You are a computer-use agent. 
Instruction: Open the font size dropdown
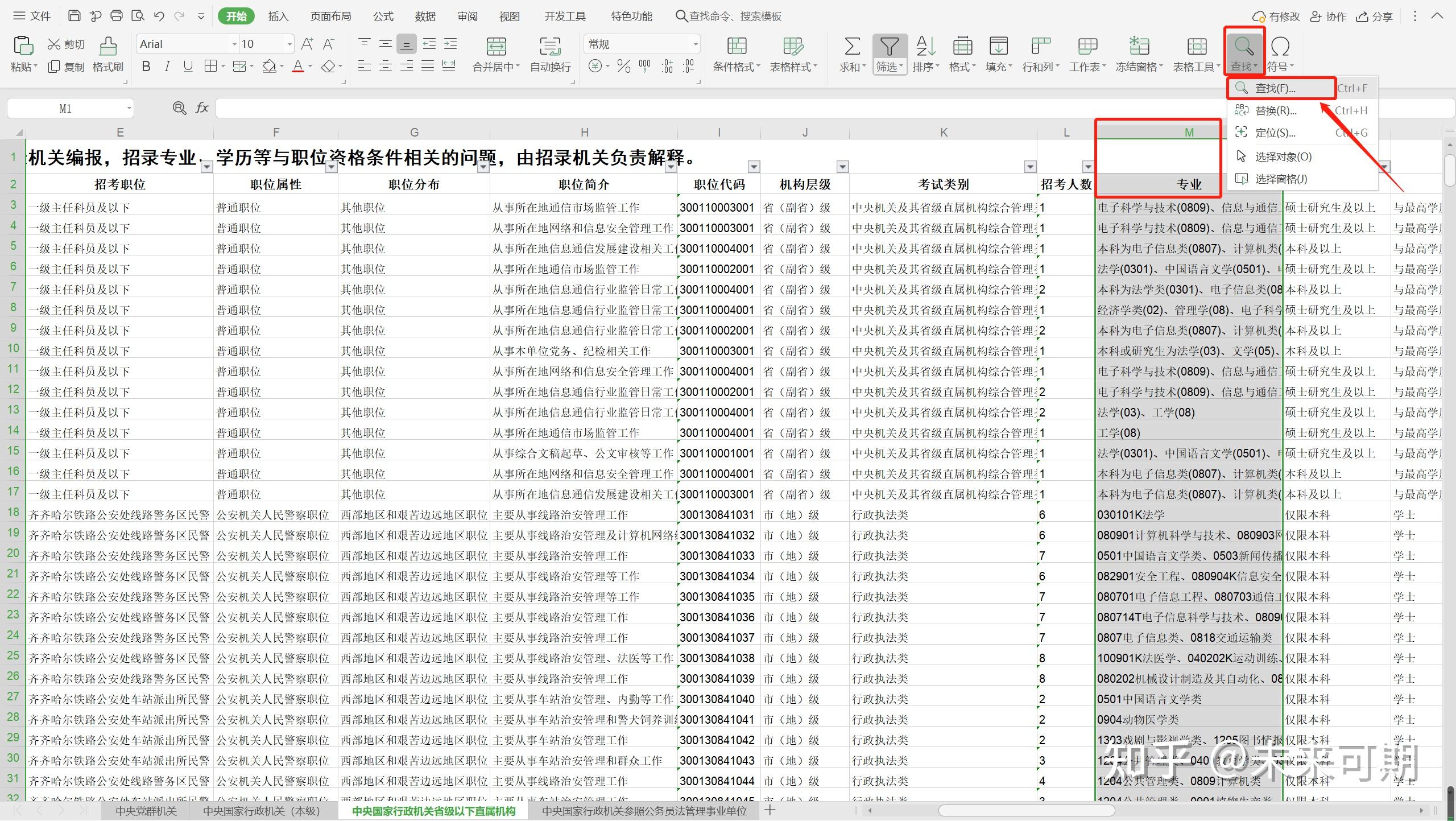(x=289, y=44)
